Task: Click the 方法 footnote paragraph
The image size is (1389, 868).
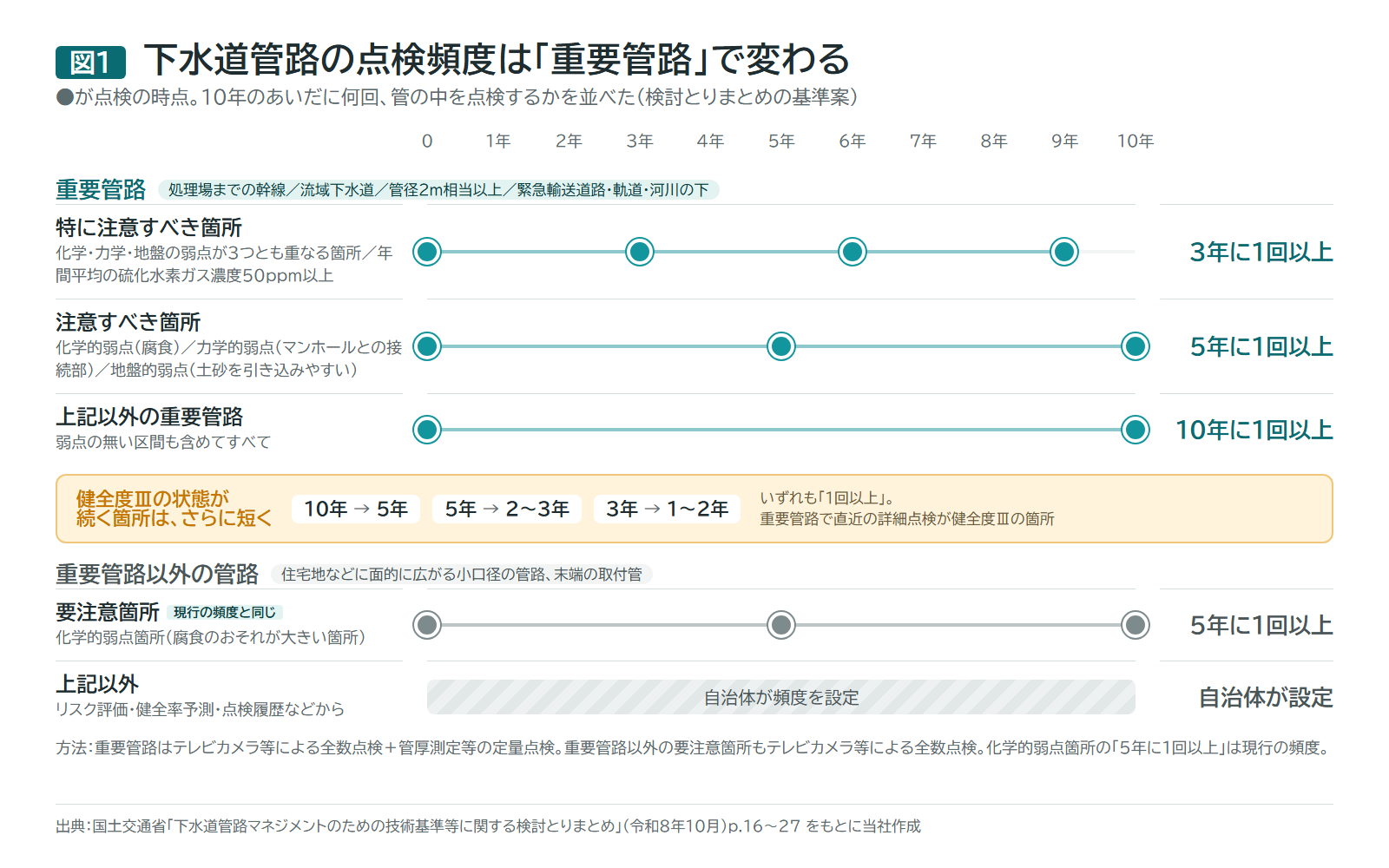Action: click(x=694, y=747)
